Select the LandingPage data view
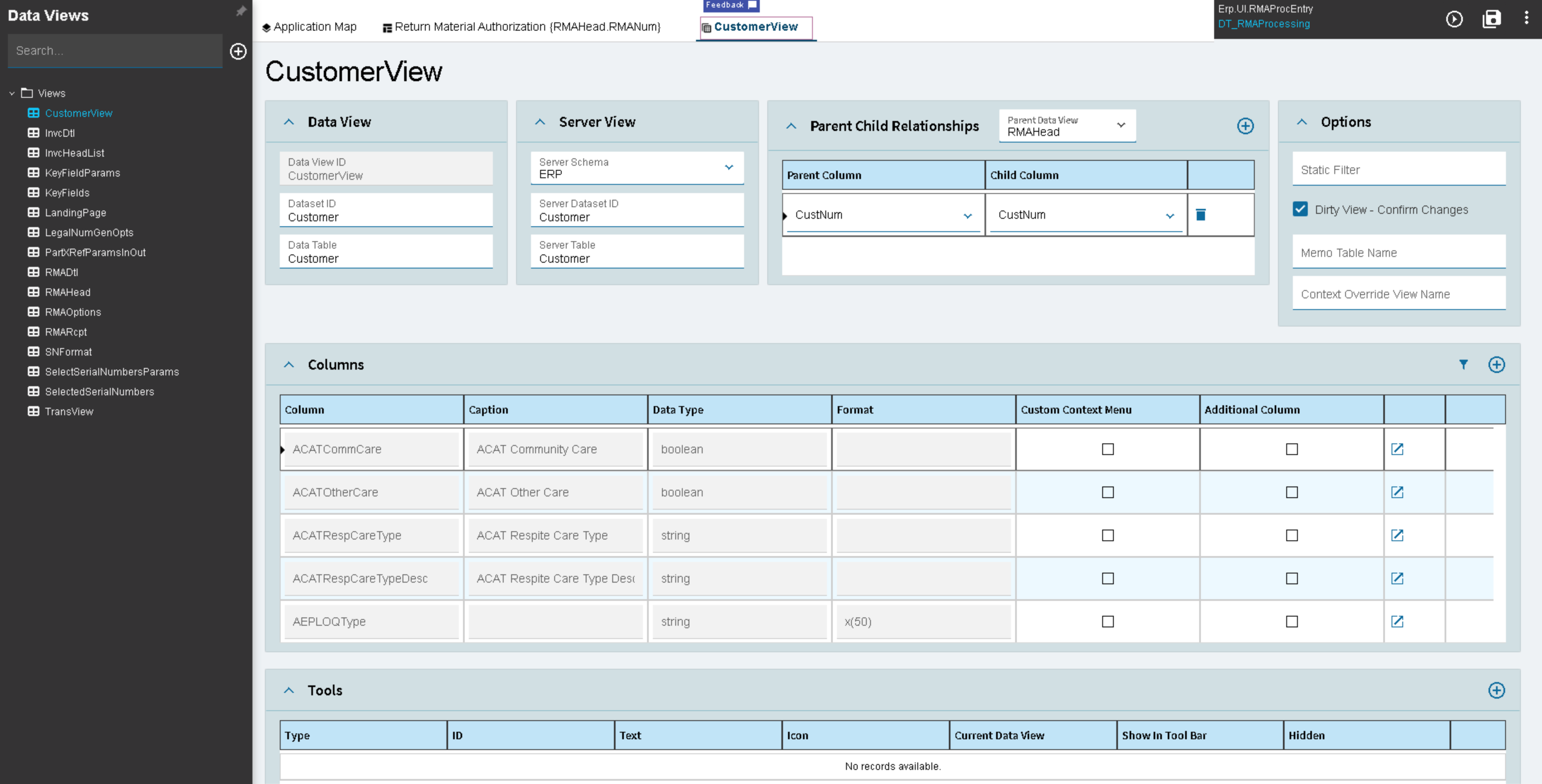 point(75,213)
